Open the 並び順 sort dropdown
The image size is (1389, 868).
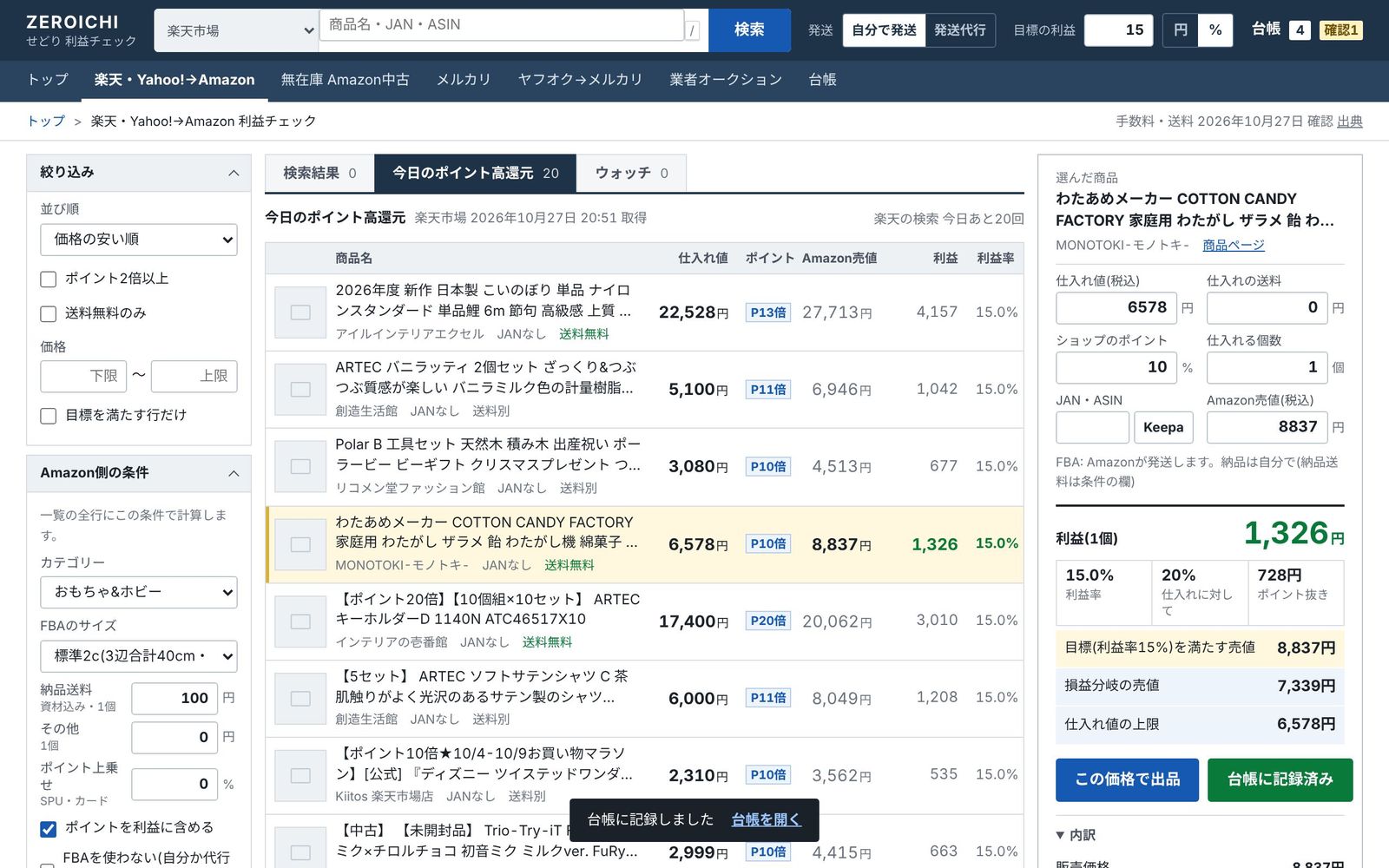pyautogui.click(x=139, y=240)
